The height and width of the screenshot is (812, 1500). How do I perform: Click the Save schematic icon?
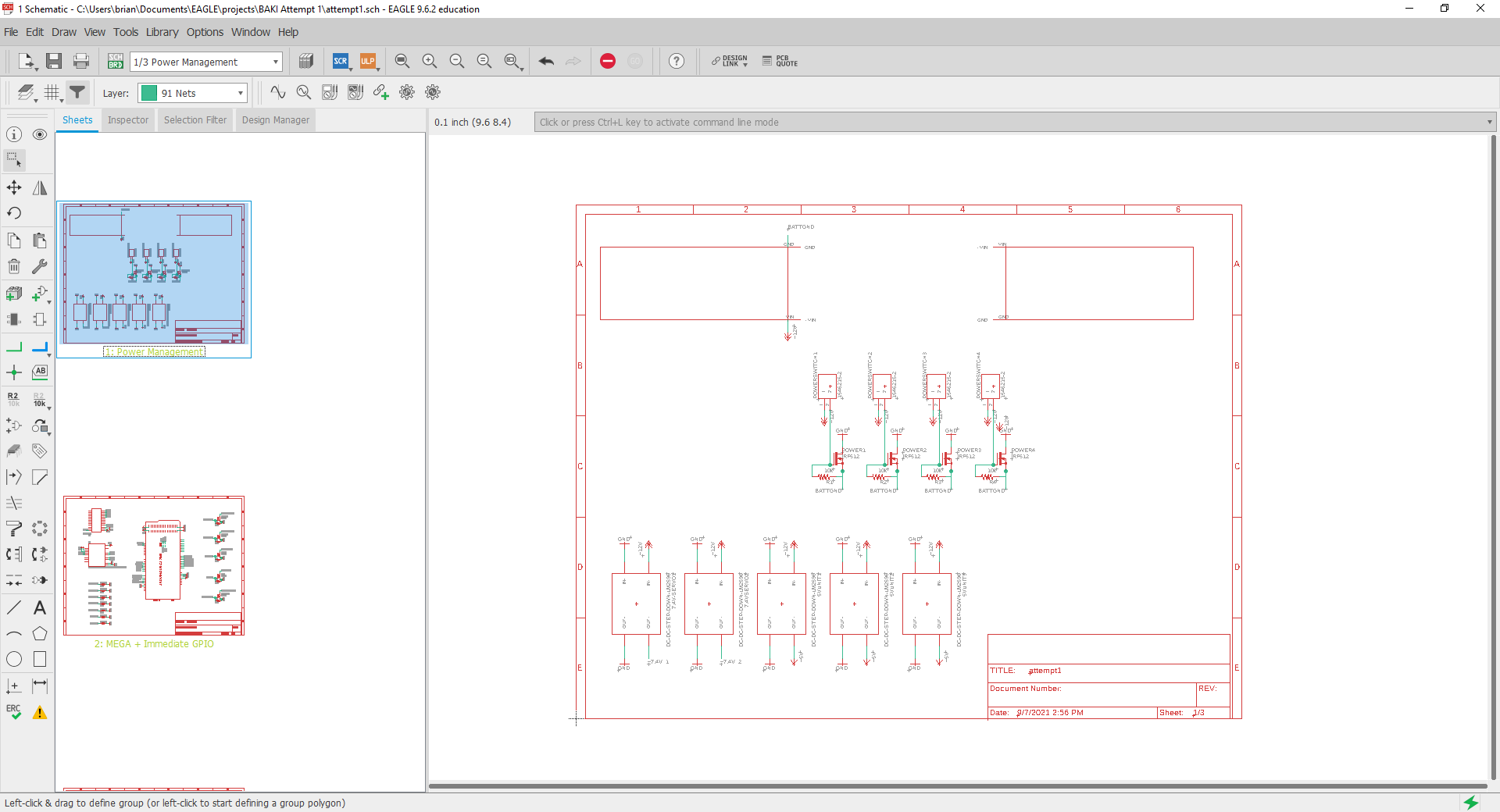click(54, 62)
